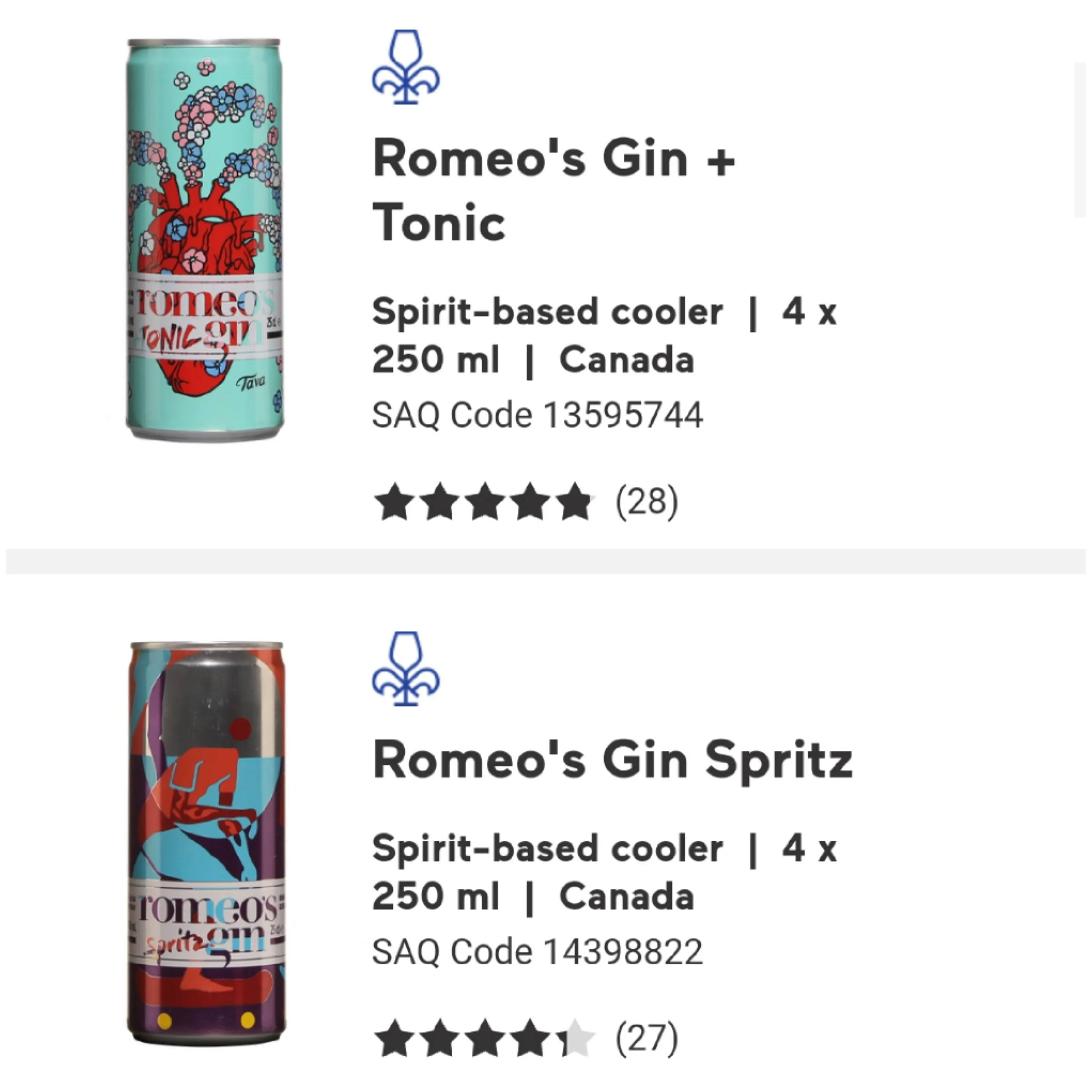View the 27 reviews for Gin Spritz
This screenshot has height=1092, width=1092.
tap(646, 1038)
